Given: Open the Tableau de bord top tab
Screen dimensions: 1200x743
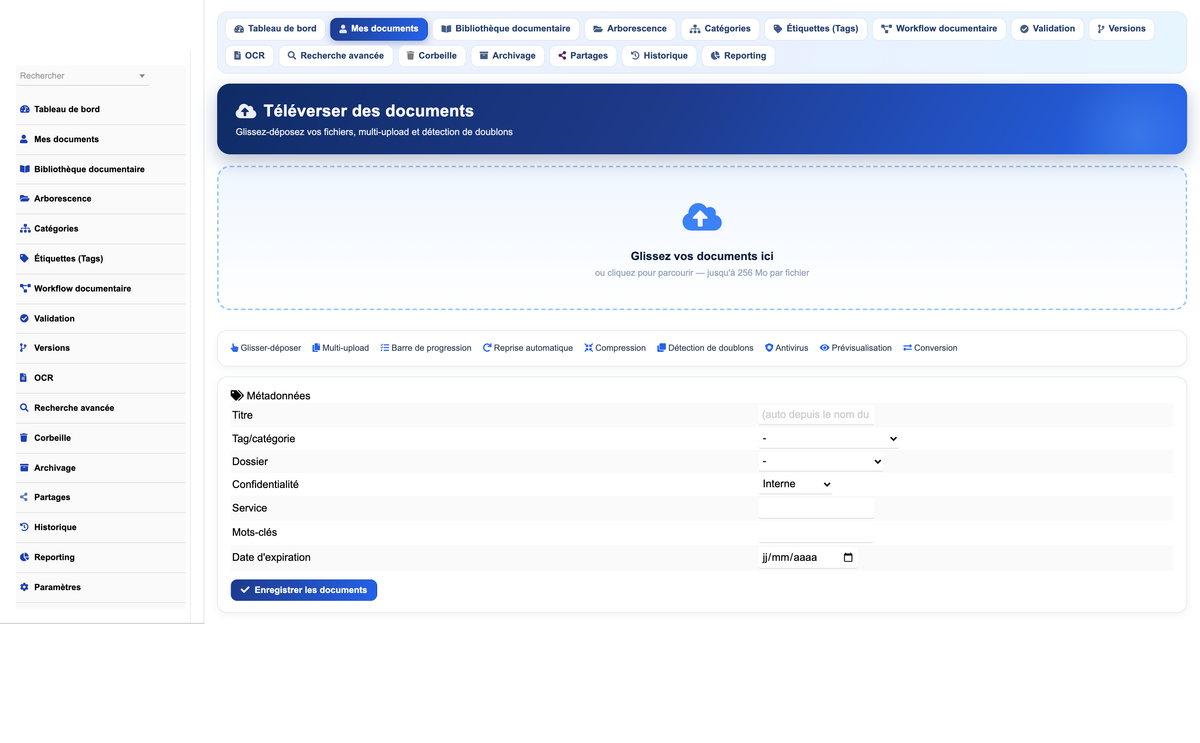Looking at the screenshot, I should pyautogui.click(x=275, y=29).
